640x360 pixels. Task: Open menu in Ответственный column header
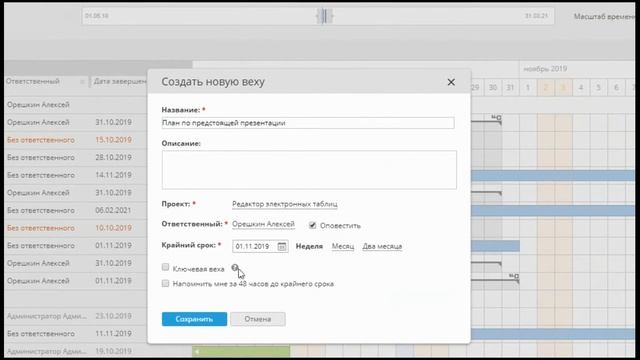point(82,82)
